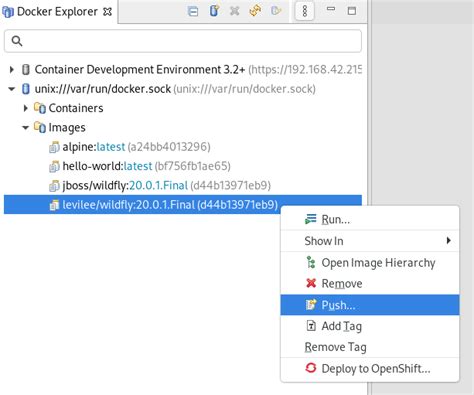Click the red X Remove icon
This screenshot has height=395, width=474.
pyautogui.click(x=311, y=283)
